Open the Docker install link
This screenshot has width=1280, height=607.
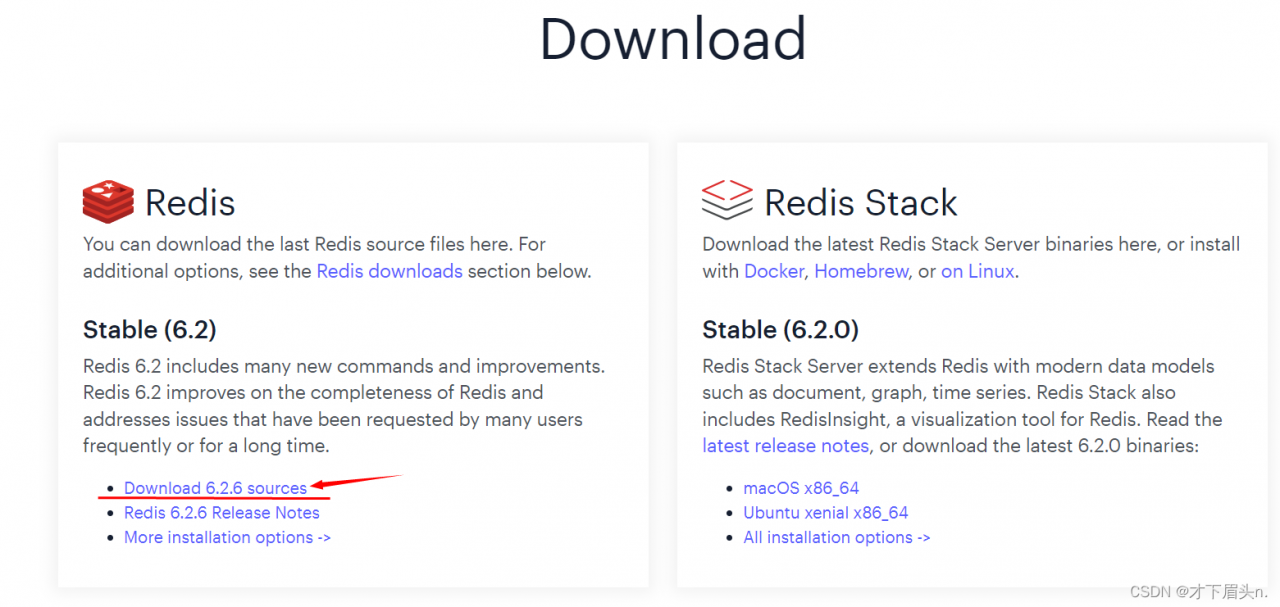(775, 271)
